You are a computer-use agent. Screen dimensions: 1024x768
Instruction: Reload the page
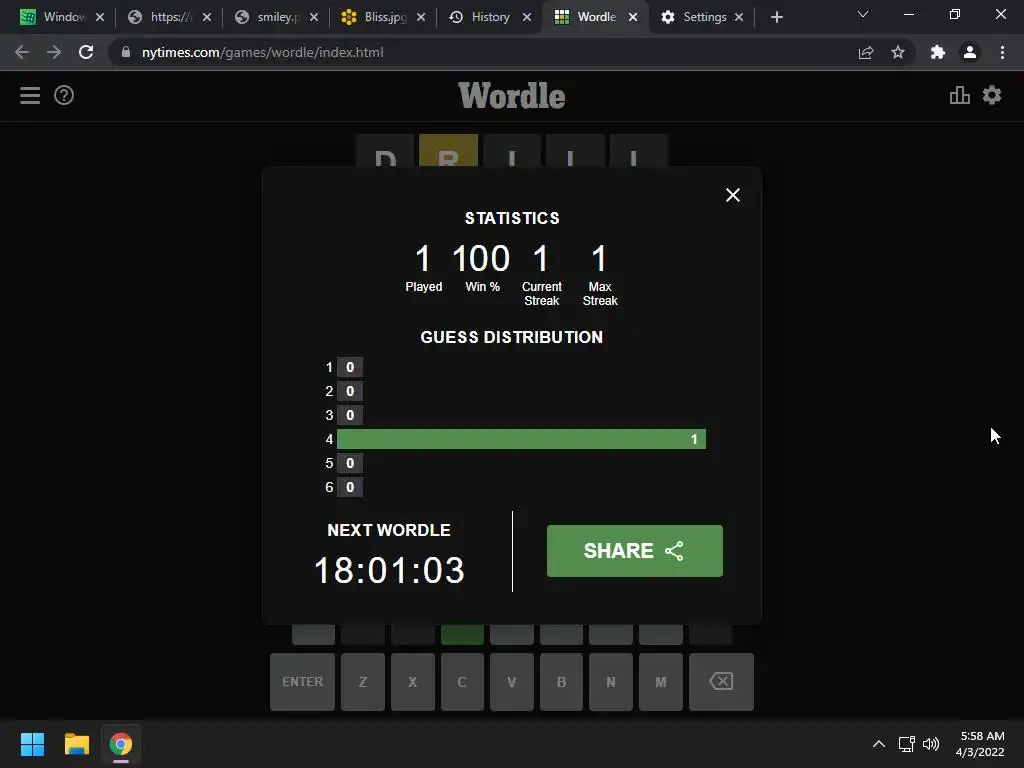[86, 52]
